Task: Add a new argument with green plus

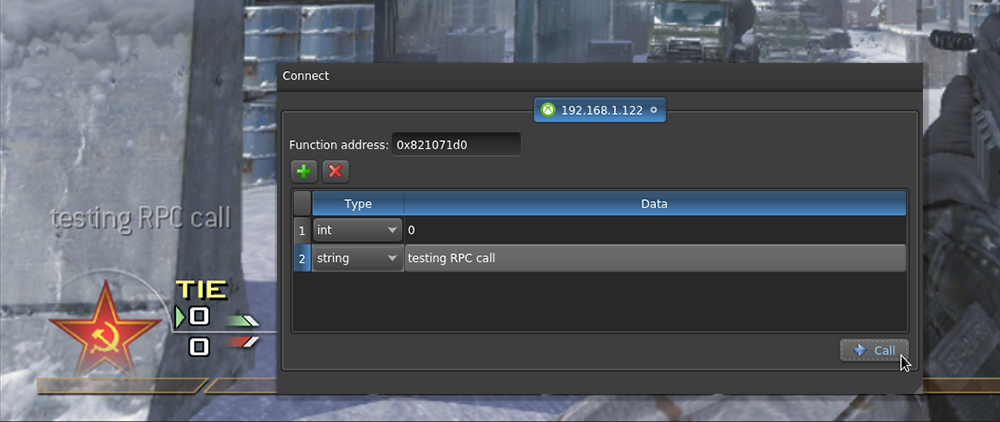Action: (304, 171)
